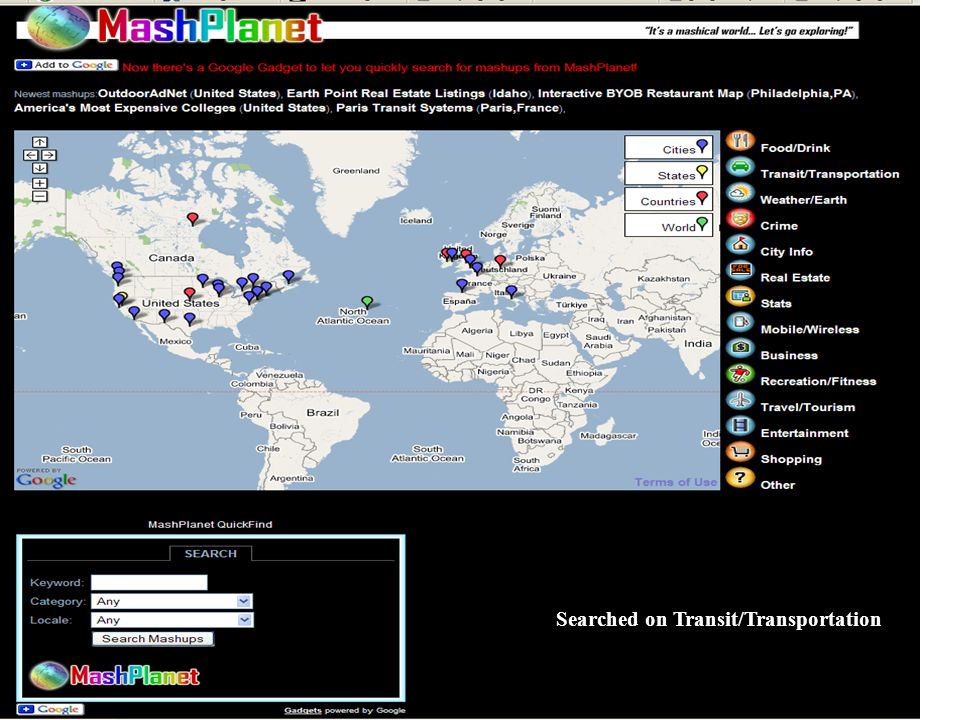Image resolution: width=960 pixels, height=720 pixels.
Task: Open the Travel/Tourism airplane icon
Action: 740,400
